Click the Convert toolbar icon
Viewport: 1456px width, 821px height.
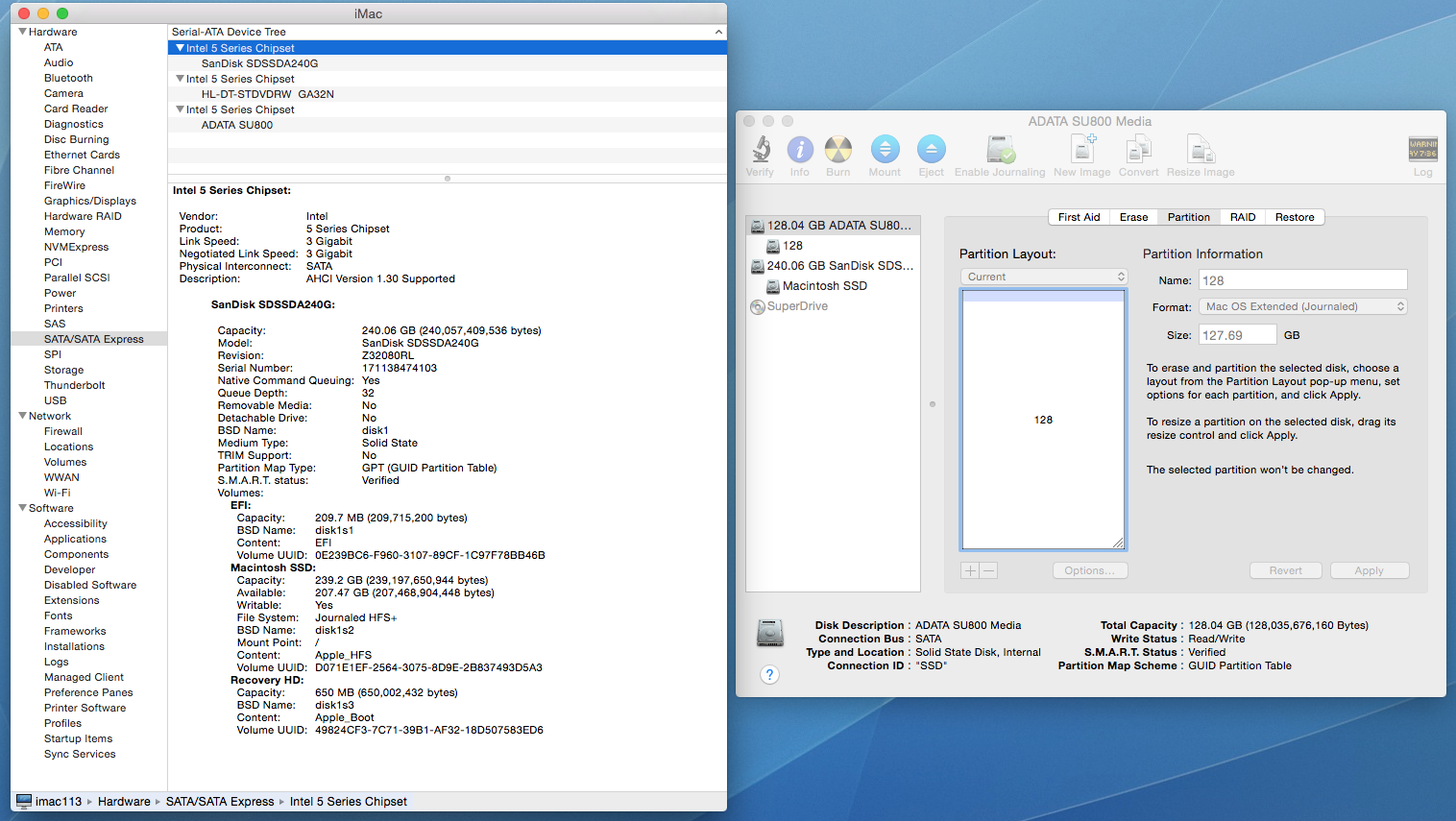point(1139,149)
